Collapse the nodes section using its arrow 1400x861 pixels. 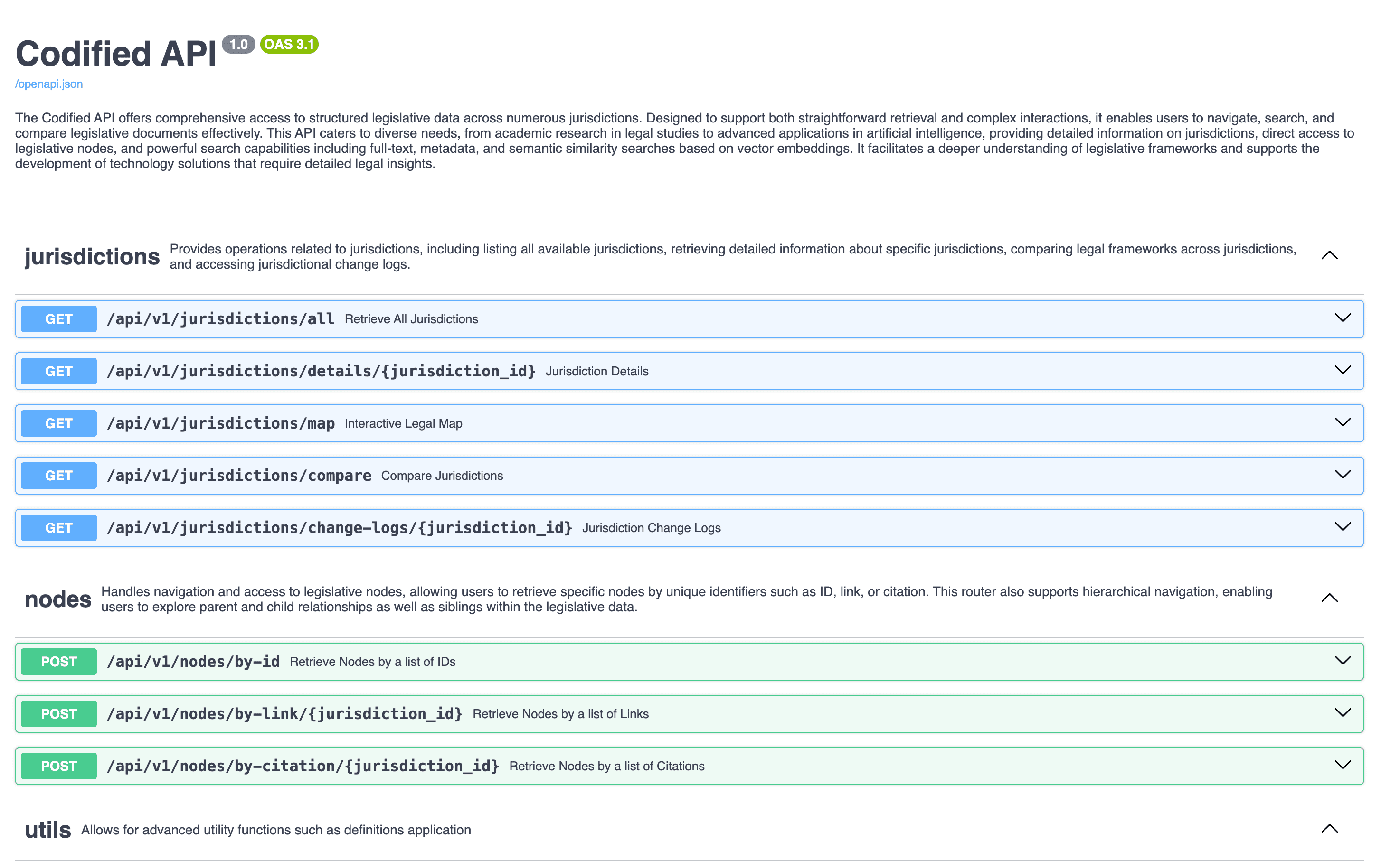point(1329,598)
